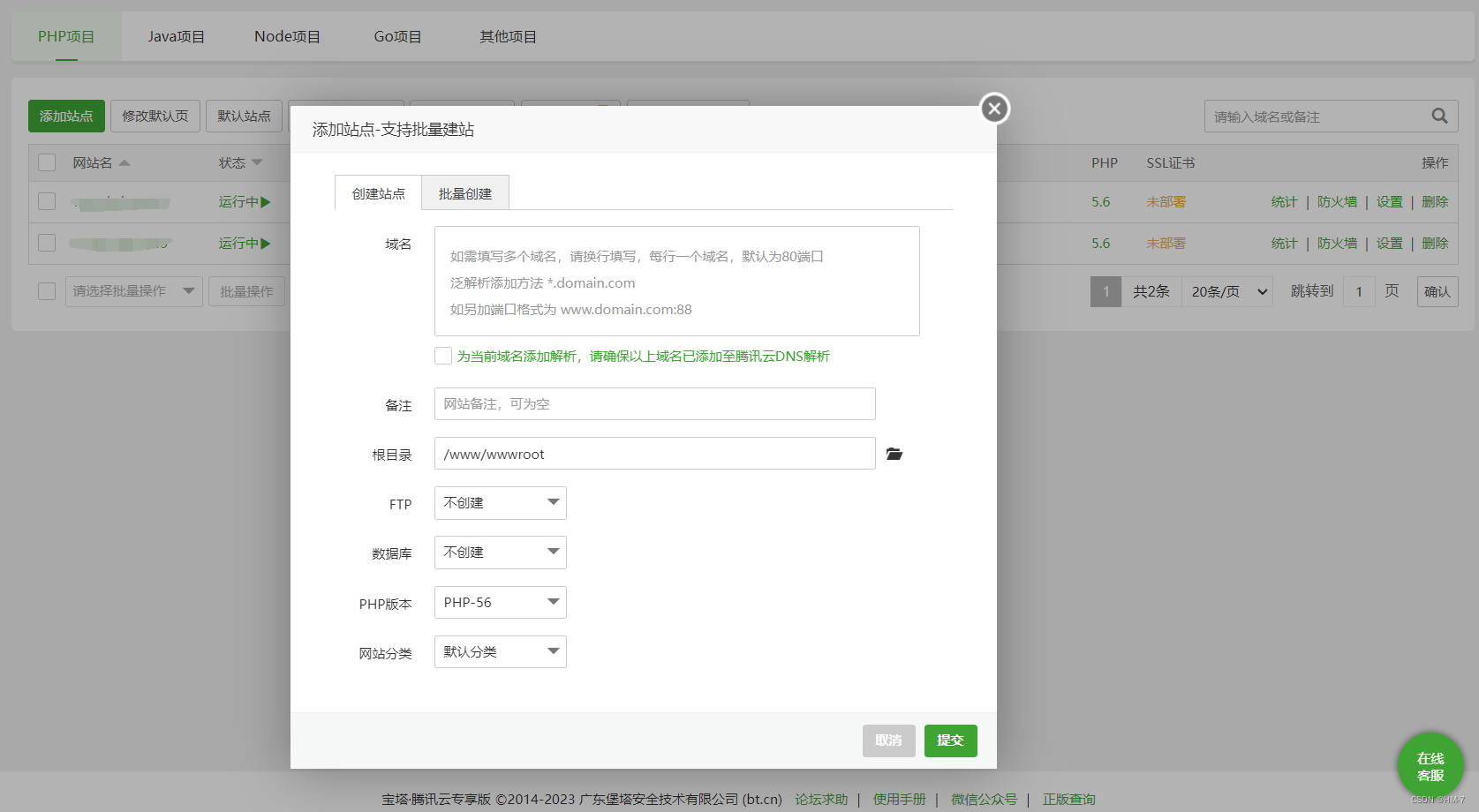Check the DNS resolution checkbox for domain
1479x812 pixels.
tap(443, 356)
